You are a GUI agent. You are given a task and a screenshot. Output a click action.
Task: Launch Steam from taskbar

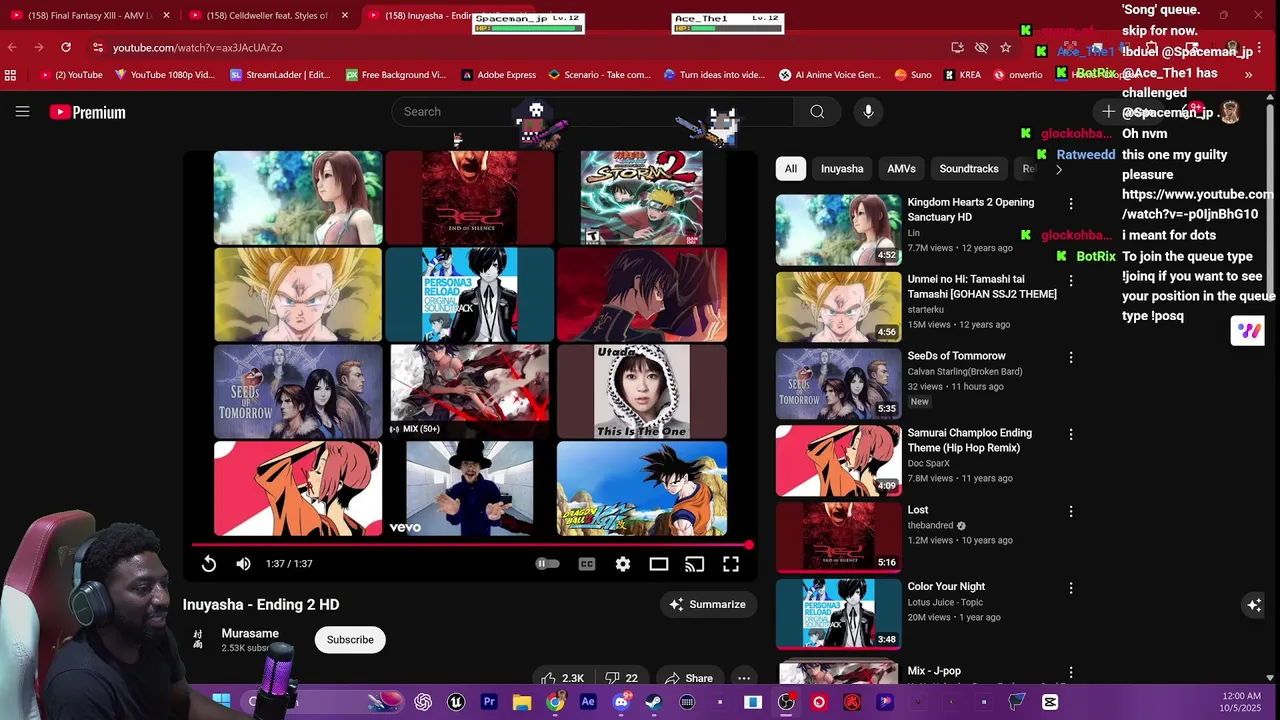(654, 702)
